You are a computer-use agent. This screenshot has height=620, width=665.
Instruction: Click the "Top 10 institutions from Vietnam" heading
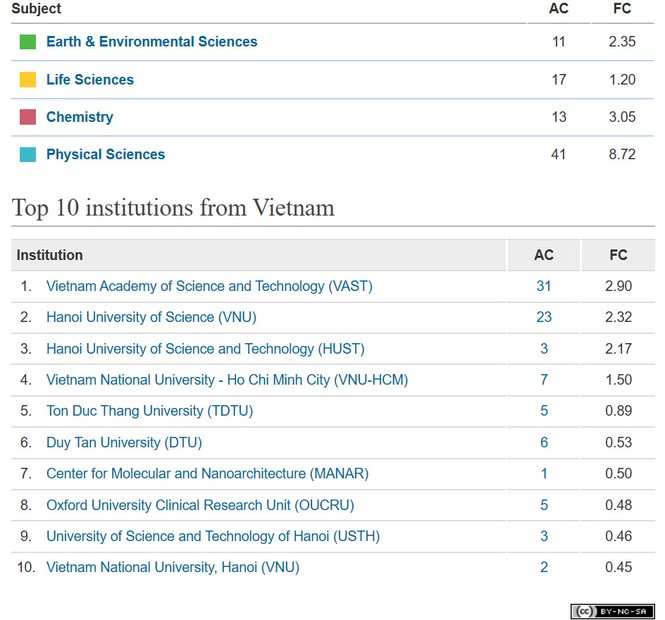tap(173, 208)
